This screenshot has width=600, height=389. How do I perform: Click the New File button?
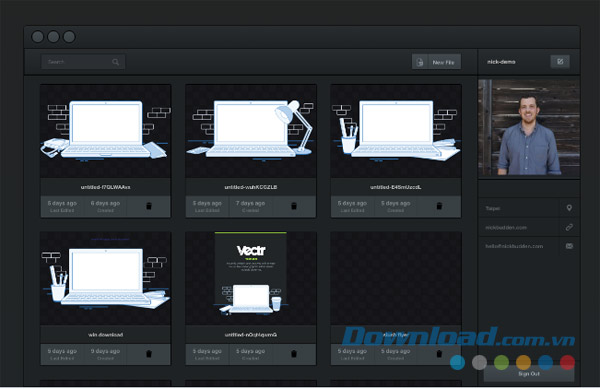point(436,62)
